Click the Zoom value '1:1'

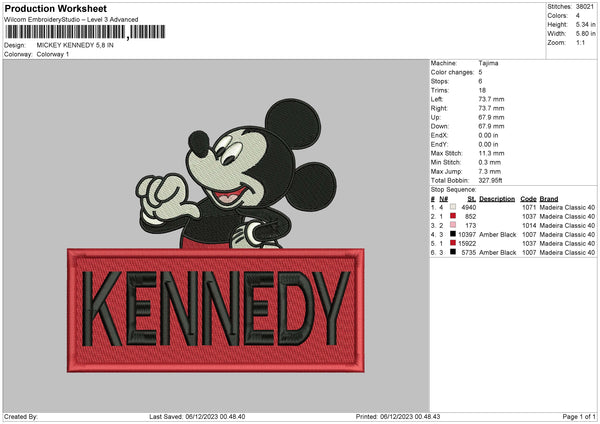(580, 42)
